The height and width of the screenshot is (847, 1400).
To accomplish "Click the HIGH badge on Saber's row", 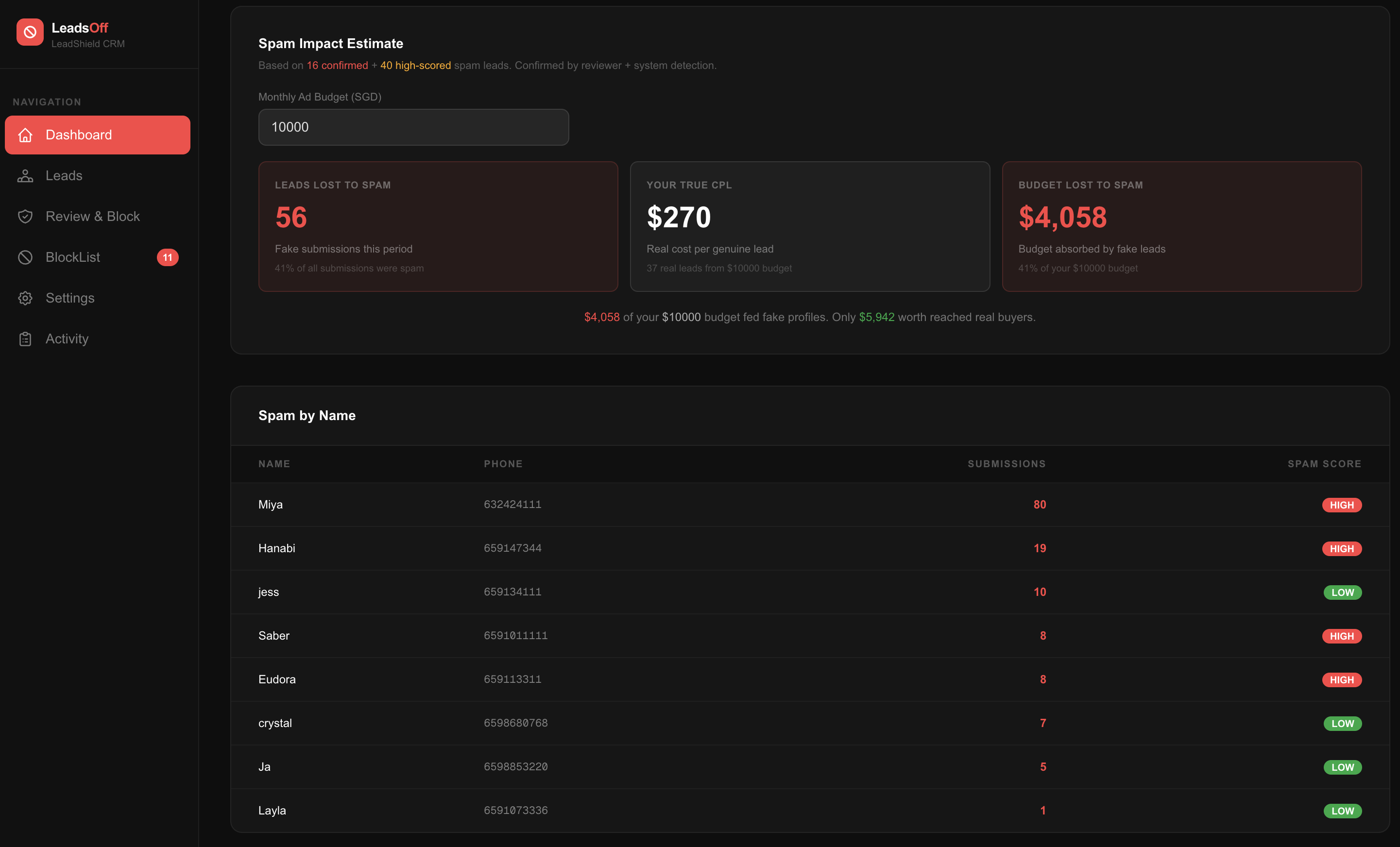I will pos(1342,636).
